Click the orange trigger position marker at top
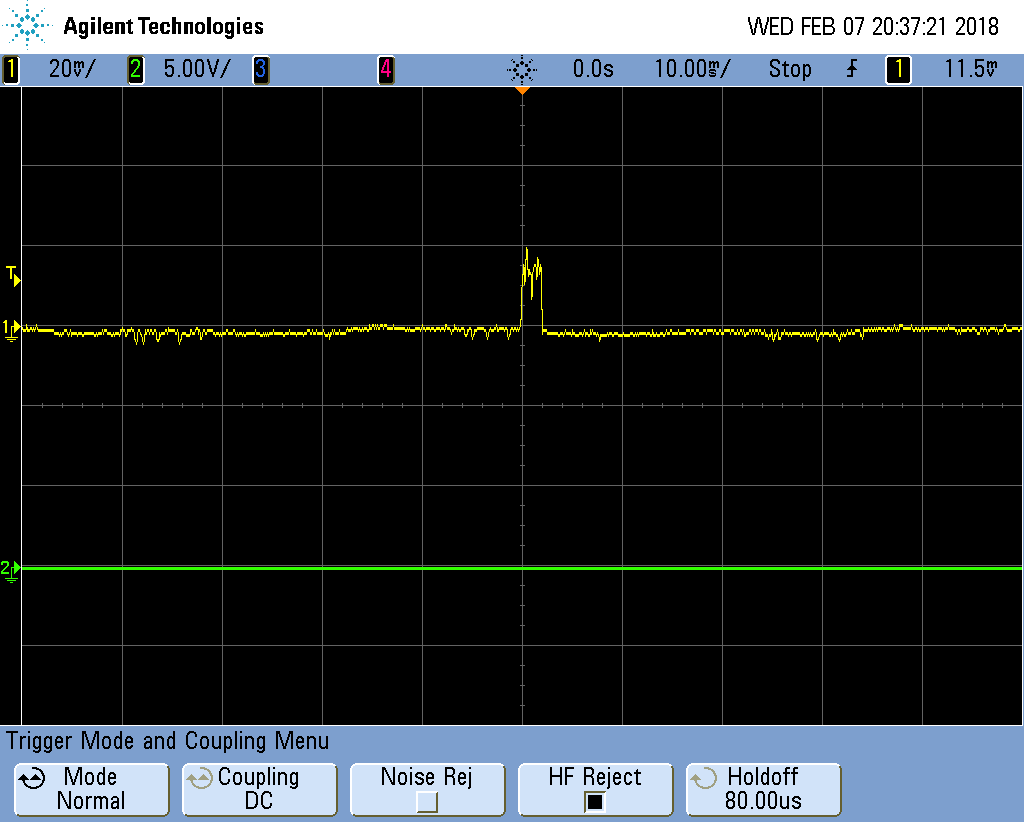The image size is (1024, 822). click(522, 90)
